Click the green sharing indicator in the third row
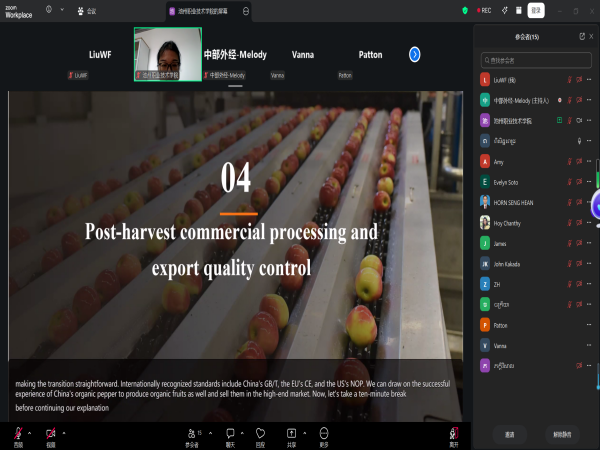This screenshot has width=600, height=450. 559,120
